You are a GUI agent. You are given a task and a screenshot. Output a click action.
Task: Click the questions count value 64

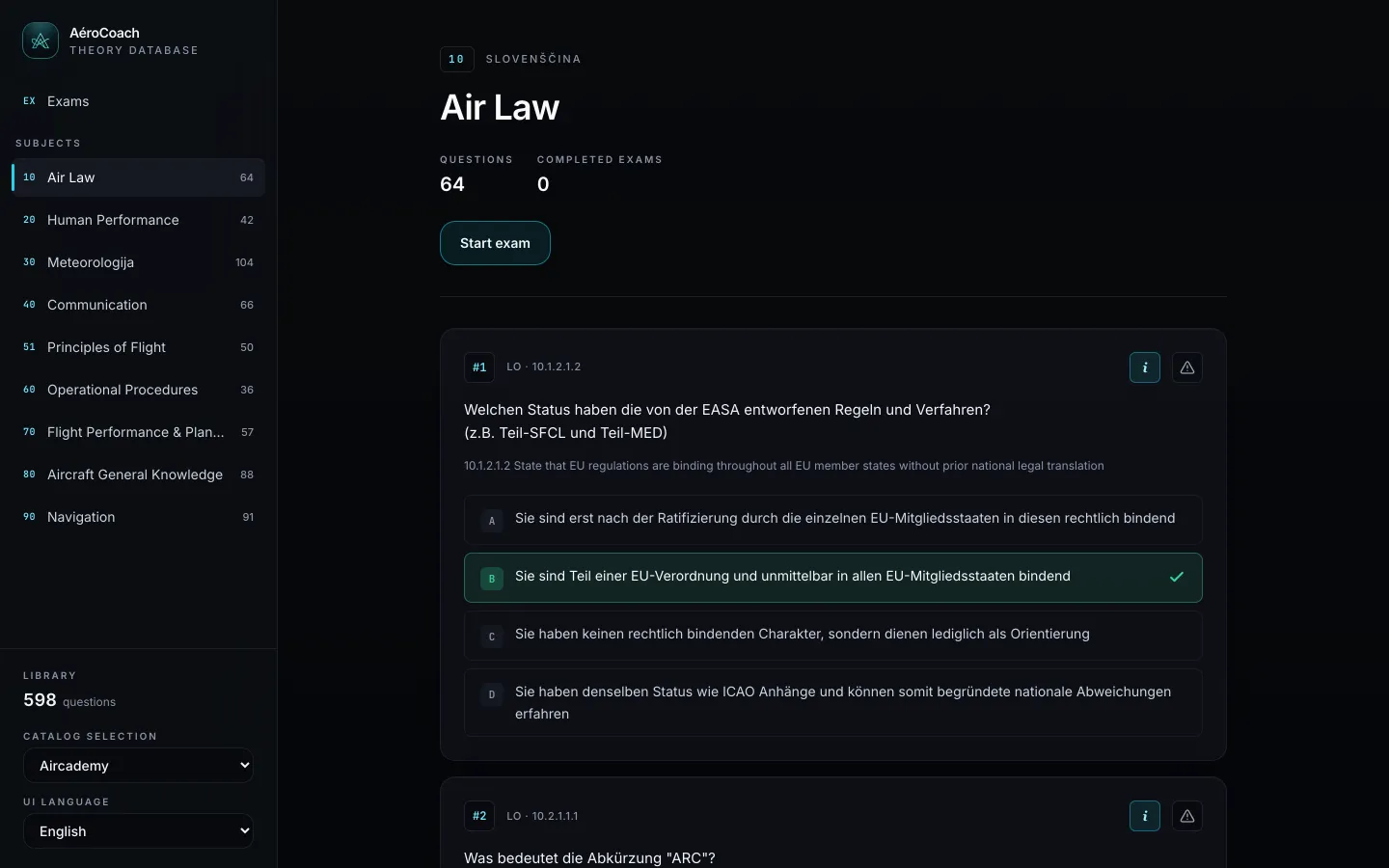(452, 184)
